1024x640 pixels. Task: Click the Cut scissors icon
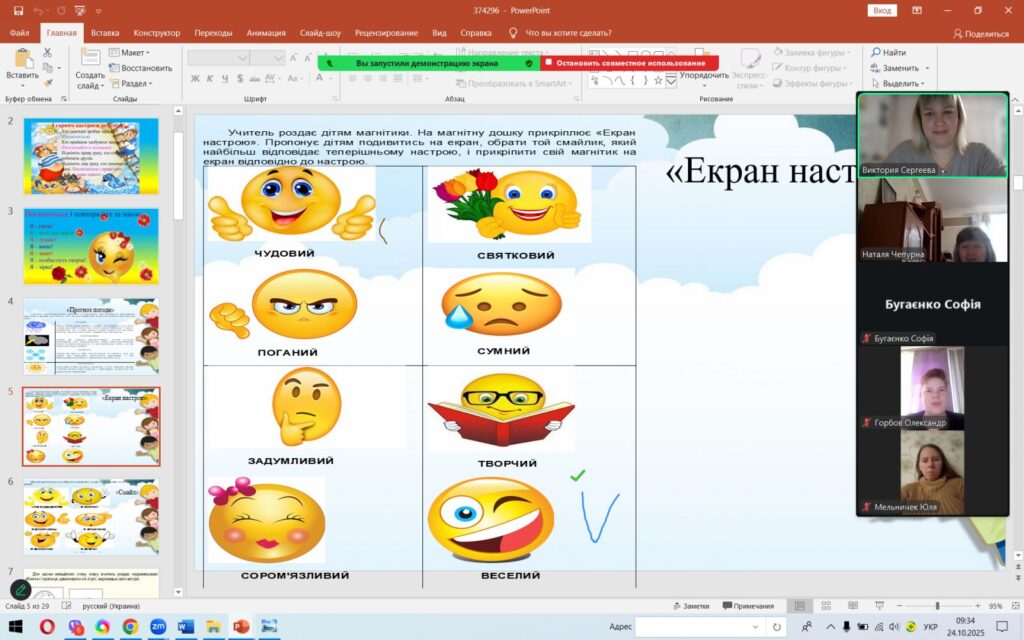47,52
